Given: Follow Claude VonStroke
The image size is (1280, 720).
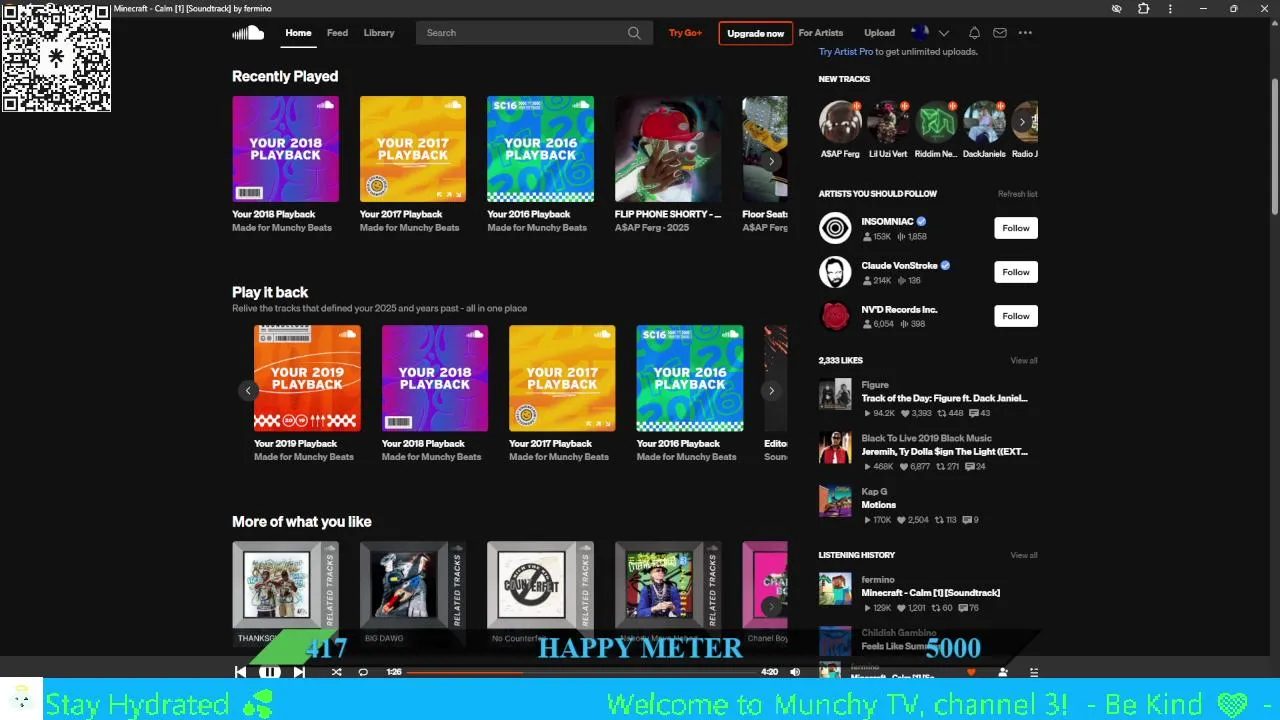Looking at the screenshot, I should (1015, 272).
